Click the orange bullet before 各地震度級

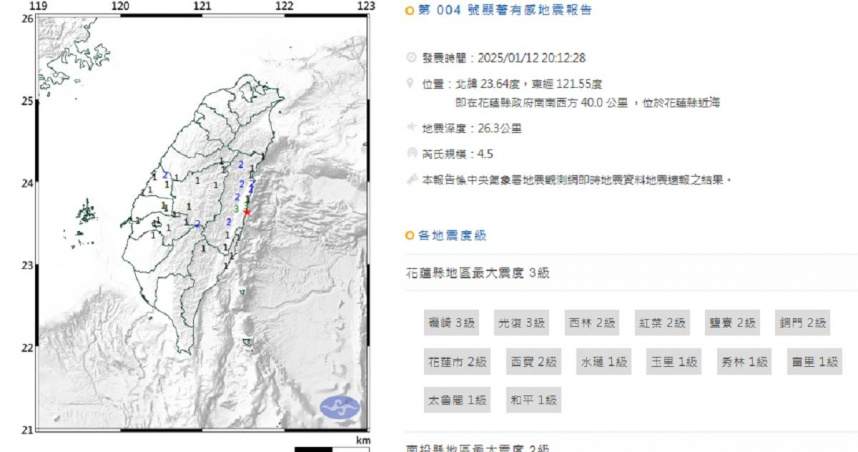point(409,236)
